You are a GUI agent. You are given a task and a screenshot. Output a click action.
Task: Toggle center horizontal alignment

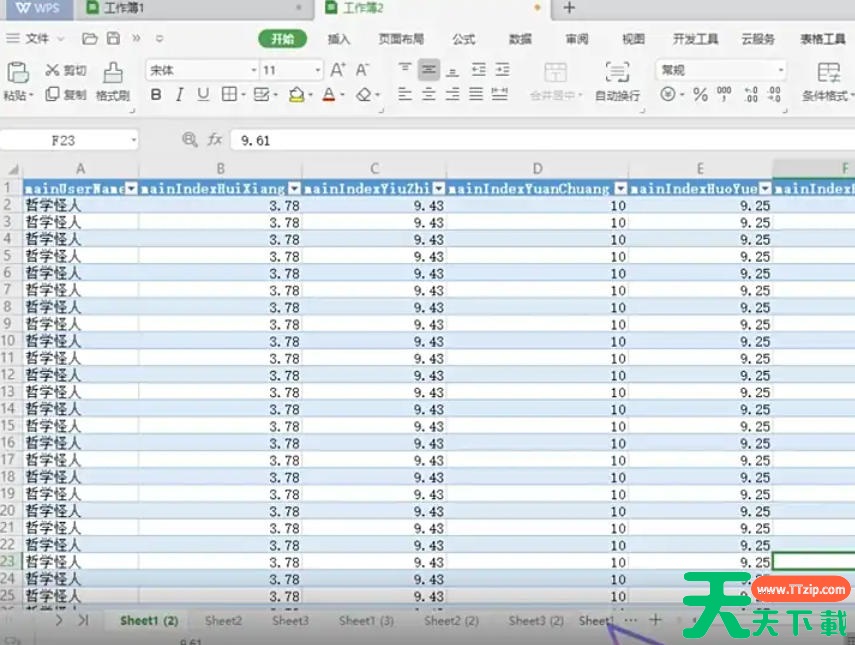(429, 95)
